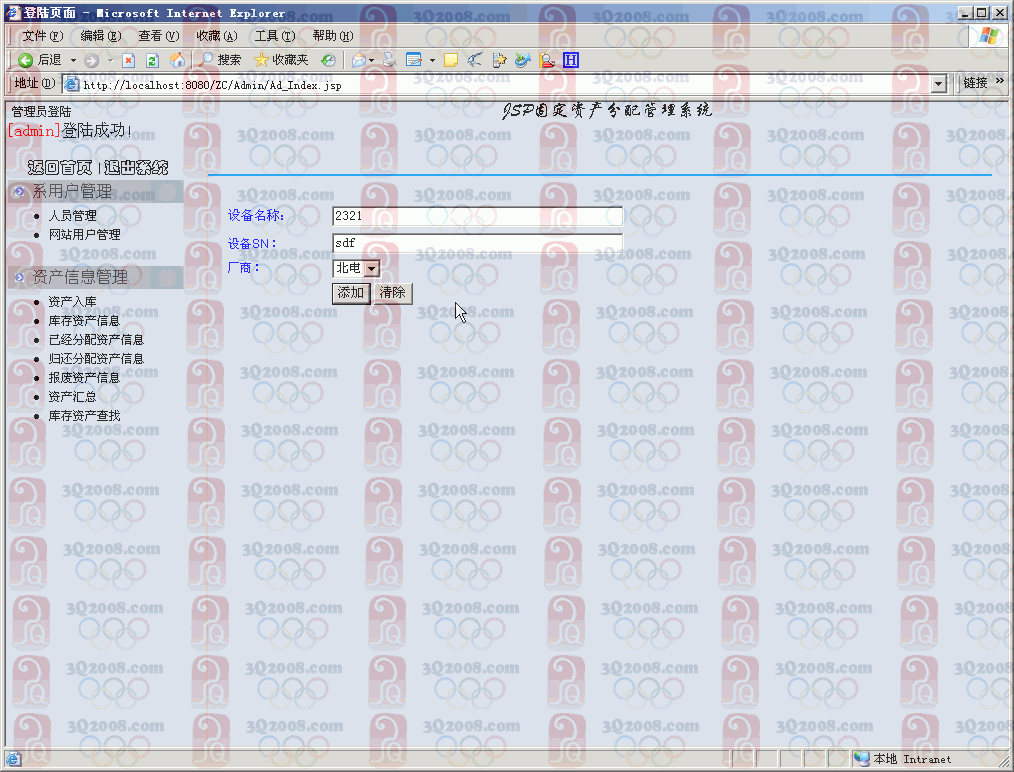Click the yellow note Discuss icon
Viewport: 1014px width, 772px height.
click(x=451, y=61)
